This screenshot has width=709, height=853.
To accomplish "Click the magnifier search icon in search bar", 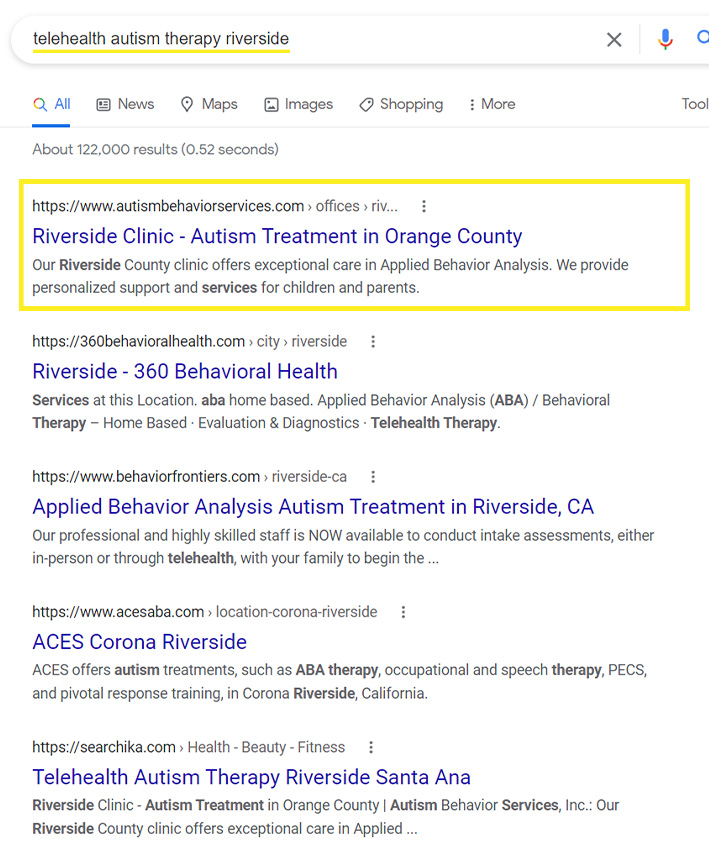I will pos(702,38).
